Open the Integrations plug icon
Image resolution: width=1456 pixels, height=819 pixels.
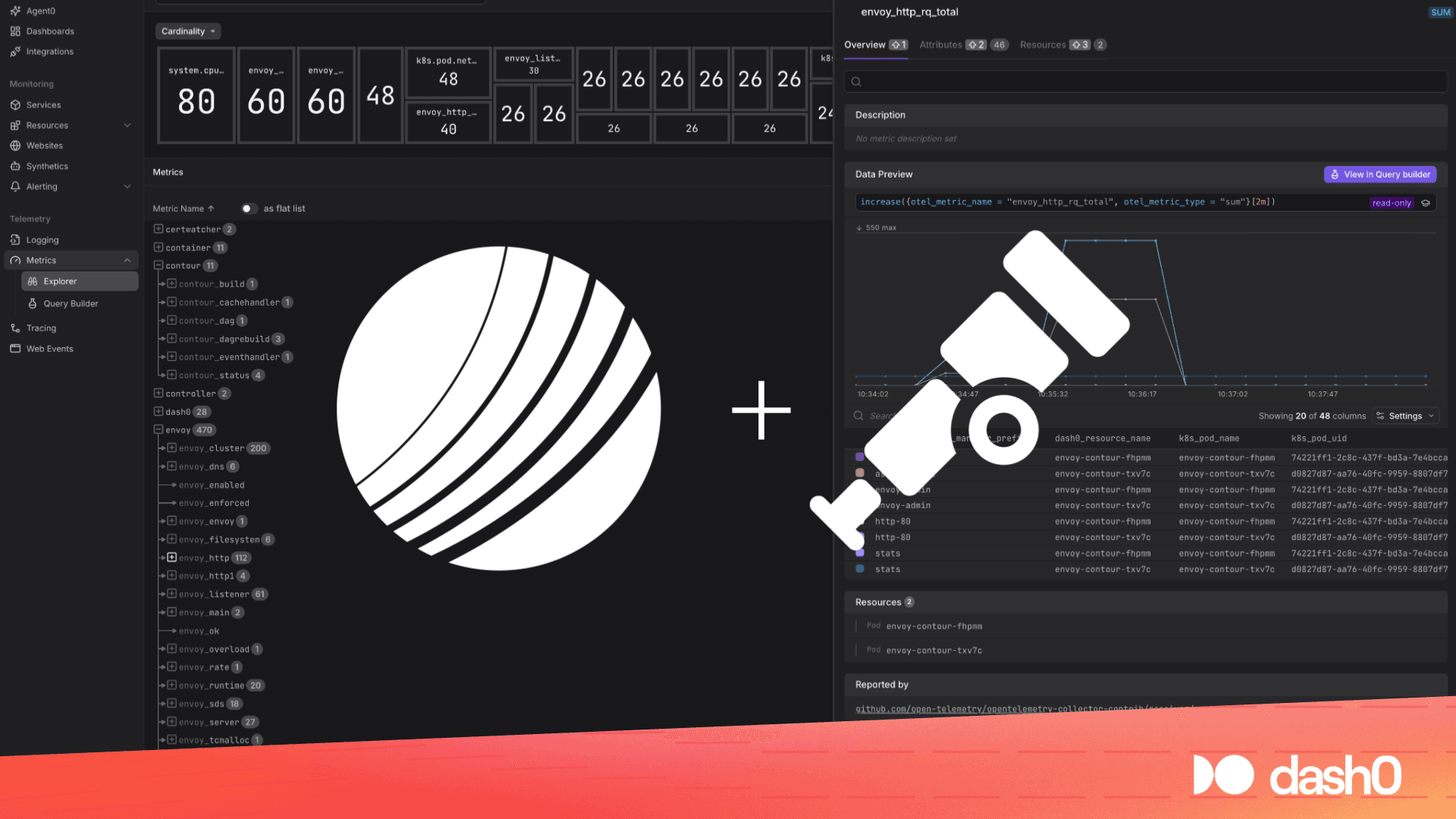(15, 52)
